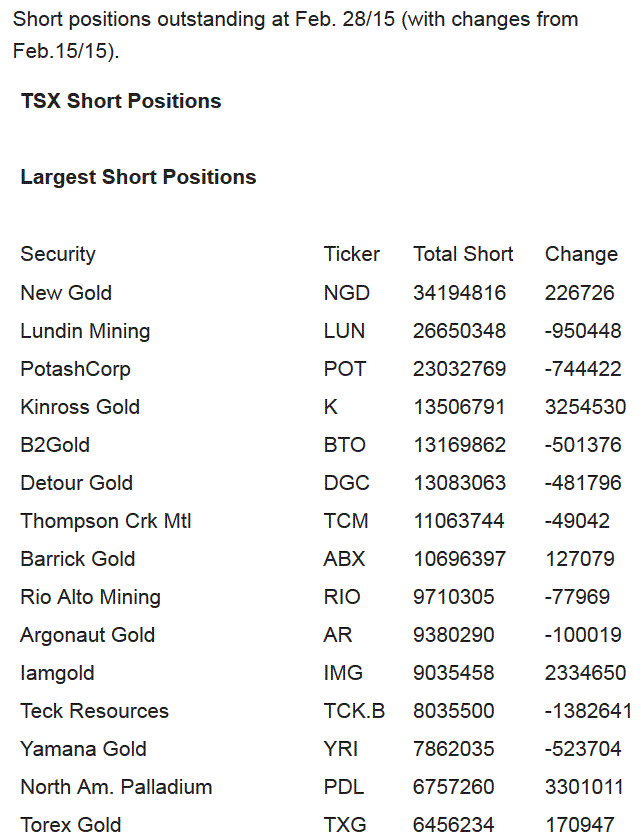
Task: Click the TSX Short Positions heading
Action: (121, 101)
